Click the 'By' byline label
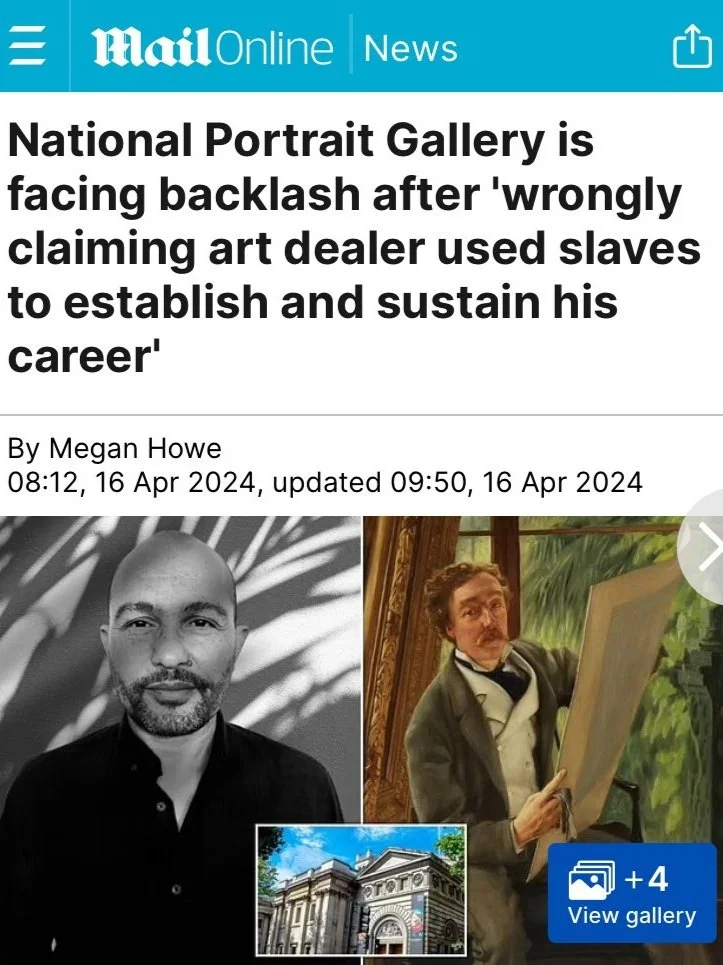The width and height of the screenshot is (723, 965). tap(24, 449)
